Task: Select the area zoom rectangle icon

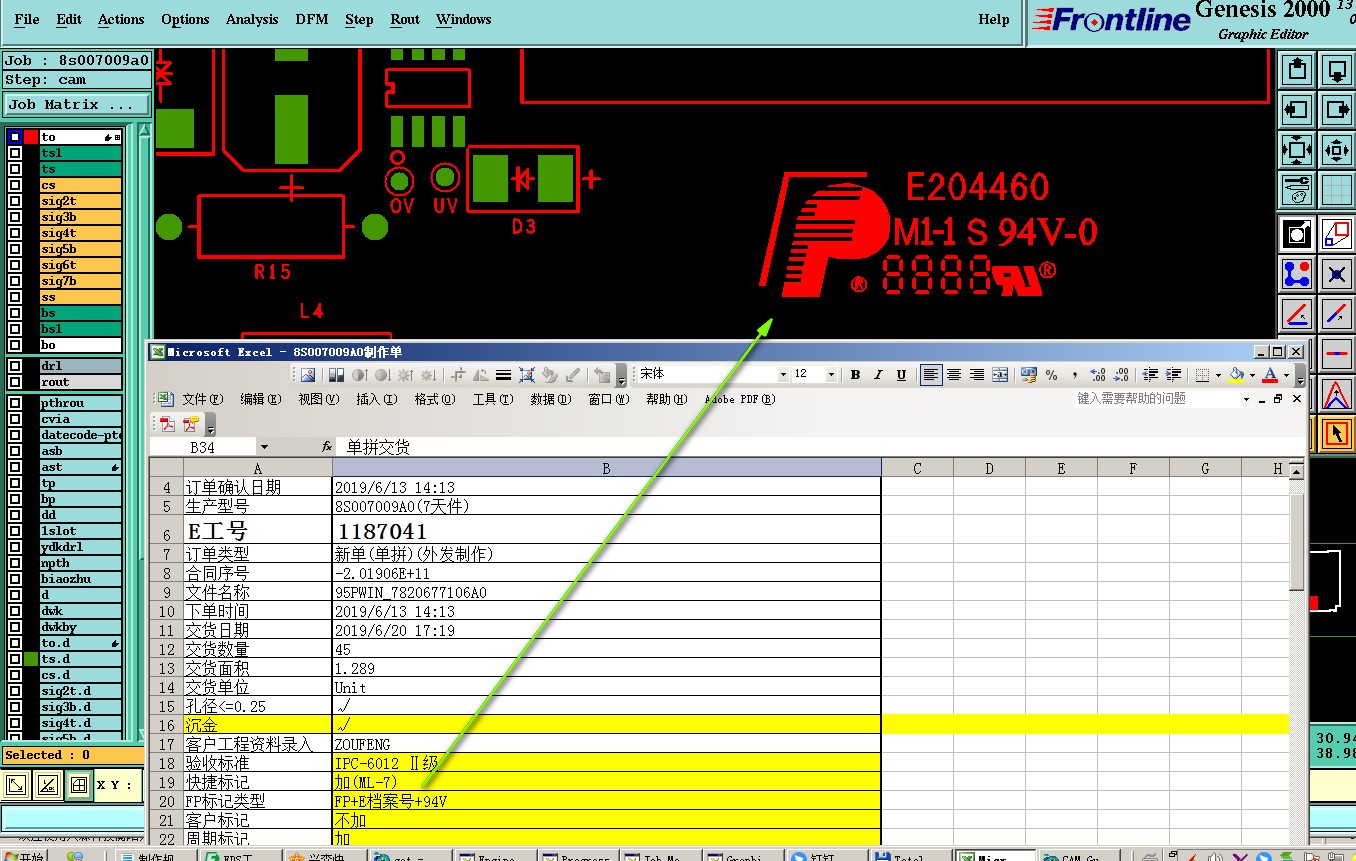Action: click(x=1337, y=234)
